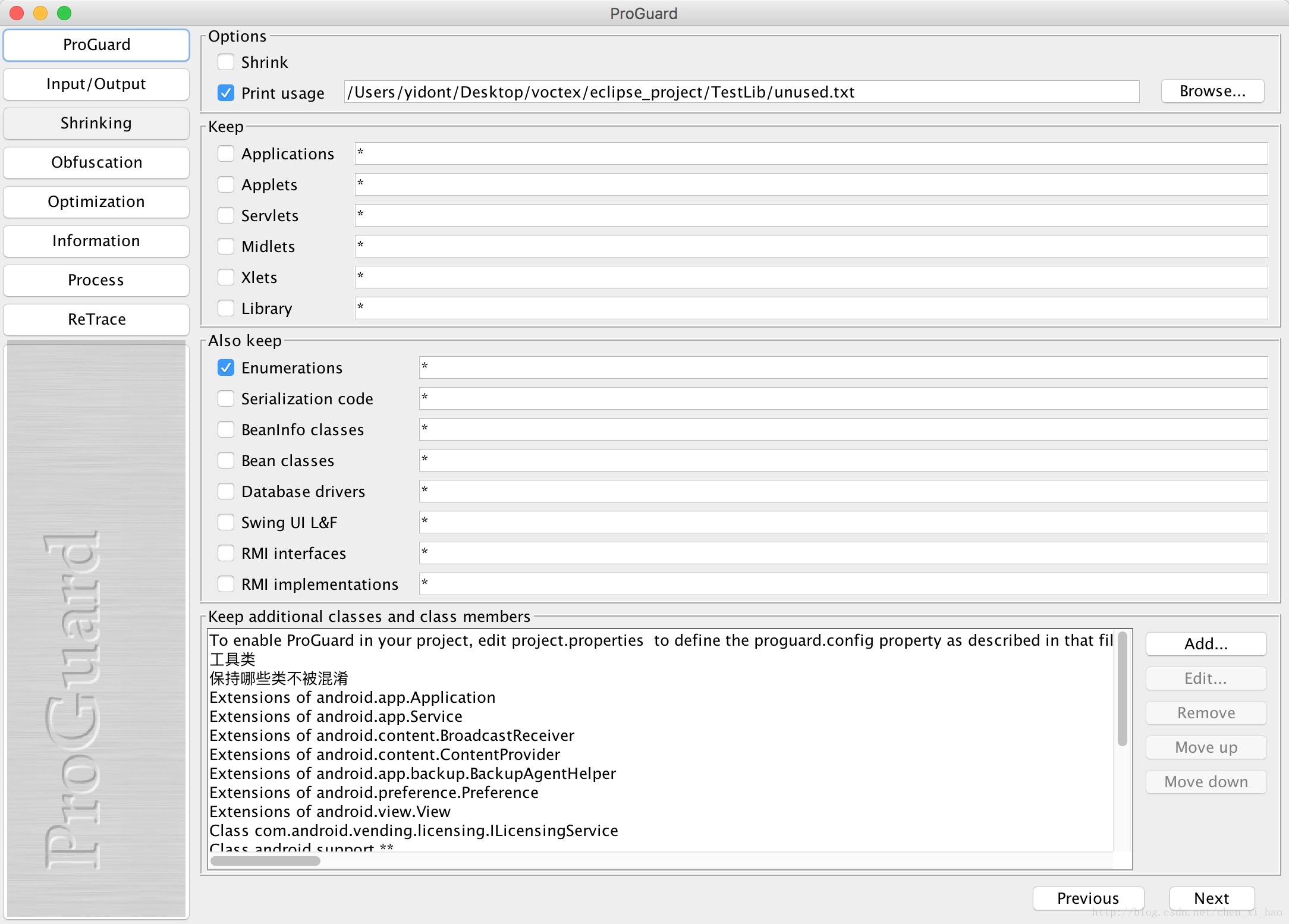Toggle the Swing UI L&F checkbox
This screenshot has height=924, width=1289.
click(226, 522)
